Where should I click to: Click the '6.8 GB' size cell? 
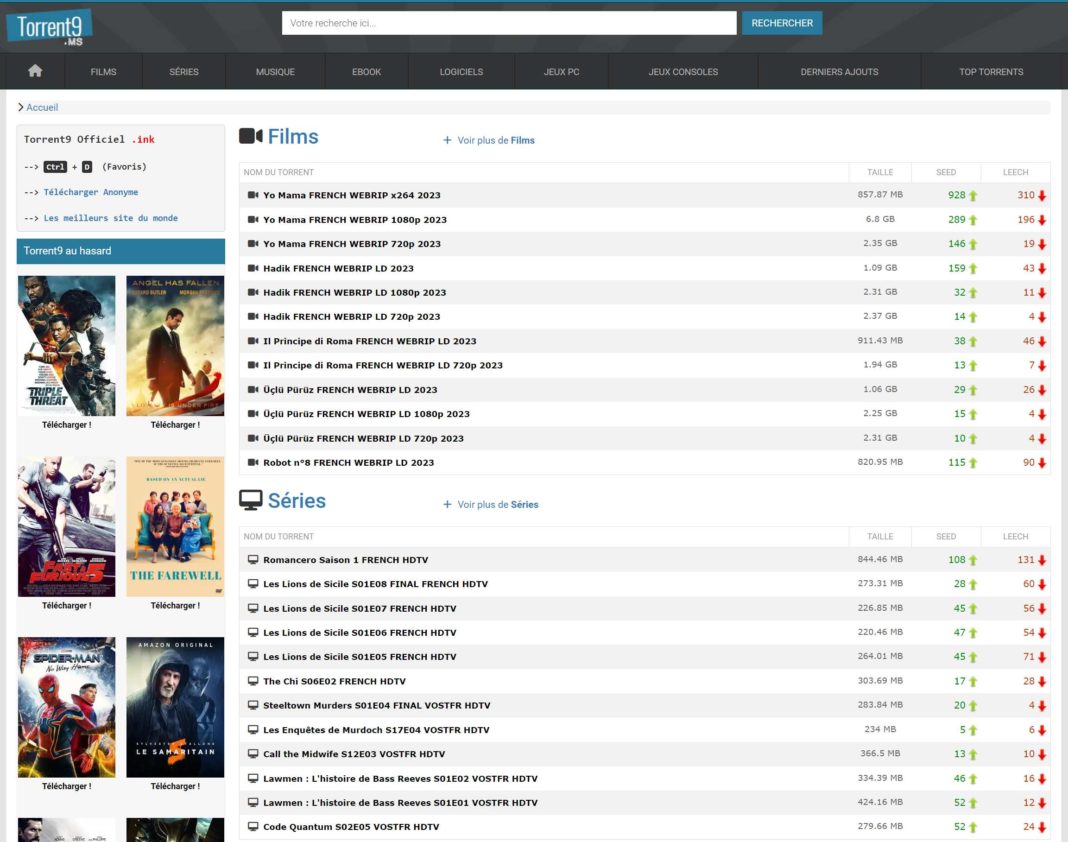pos(880,219)
